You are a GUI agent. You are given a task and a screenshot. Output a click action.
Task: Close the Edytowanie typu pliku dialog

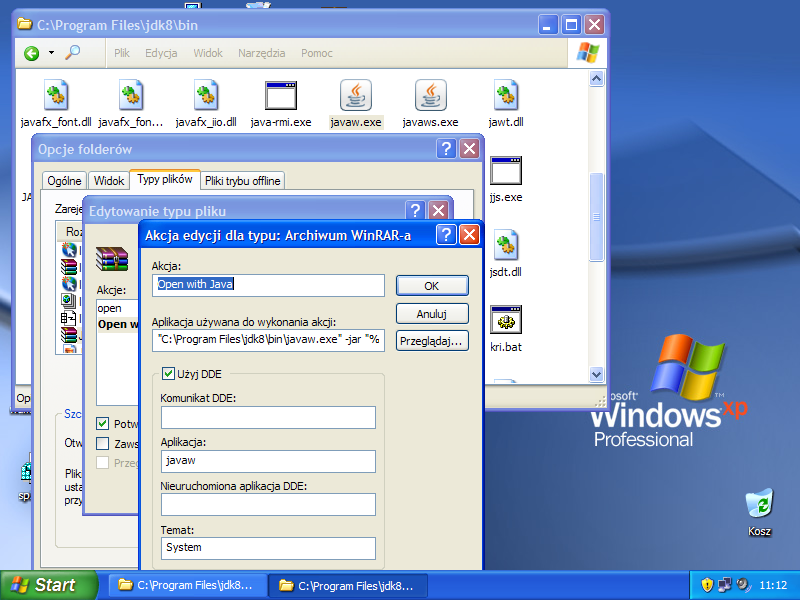pyautogui.click(x=438, y=210)
